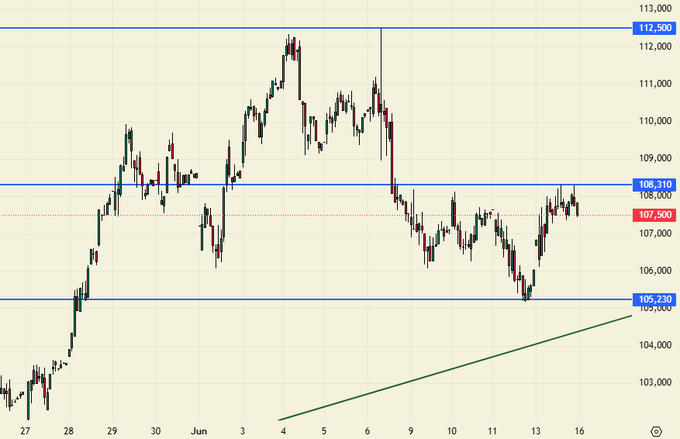Click the 112,500 blue price label

click(655, 28)
